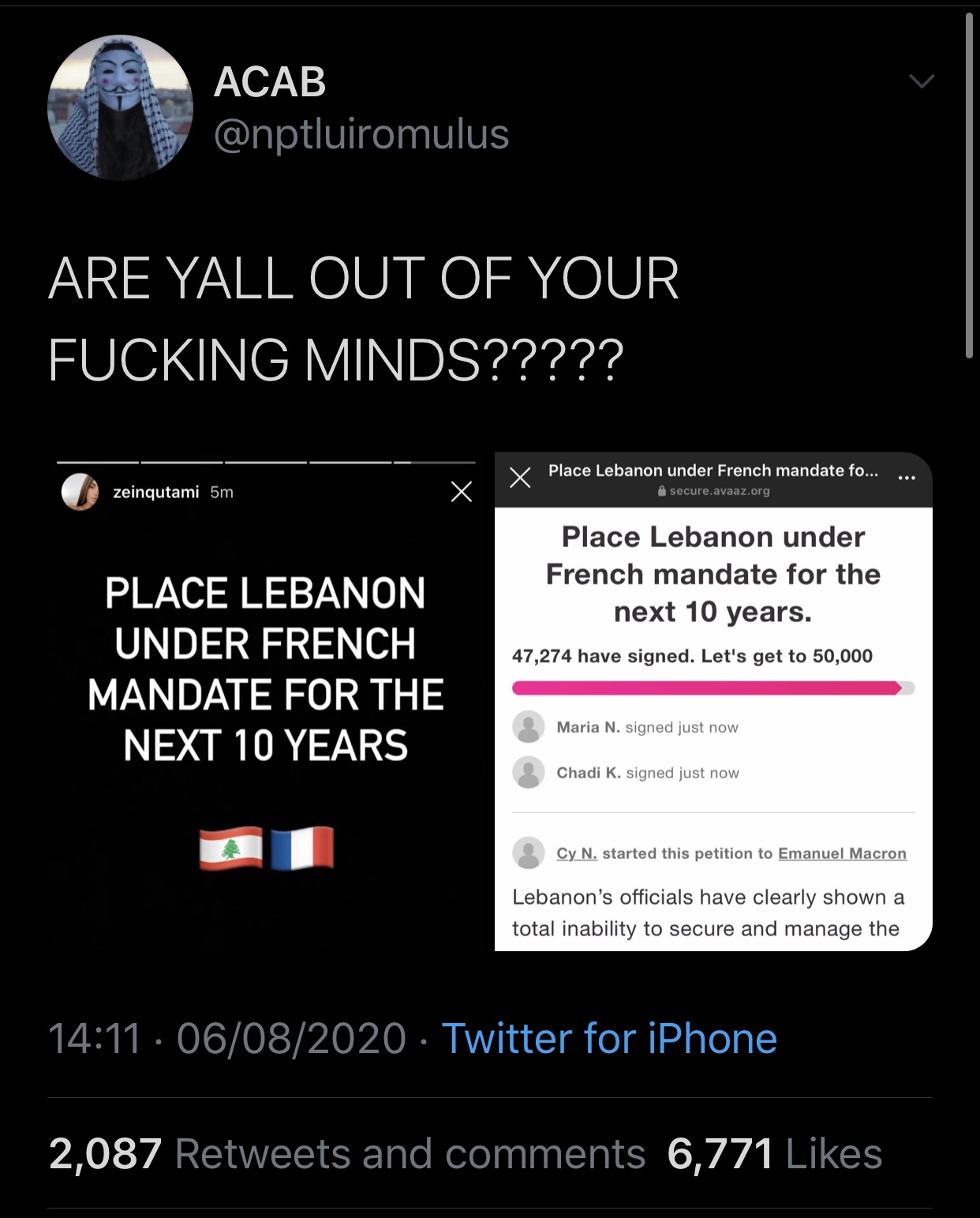Tap the zeinqutami story username
Screen dimensions: 980x1218
[x=155, y=492]
